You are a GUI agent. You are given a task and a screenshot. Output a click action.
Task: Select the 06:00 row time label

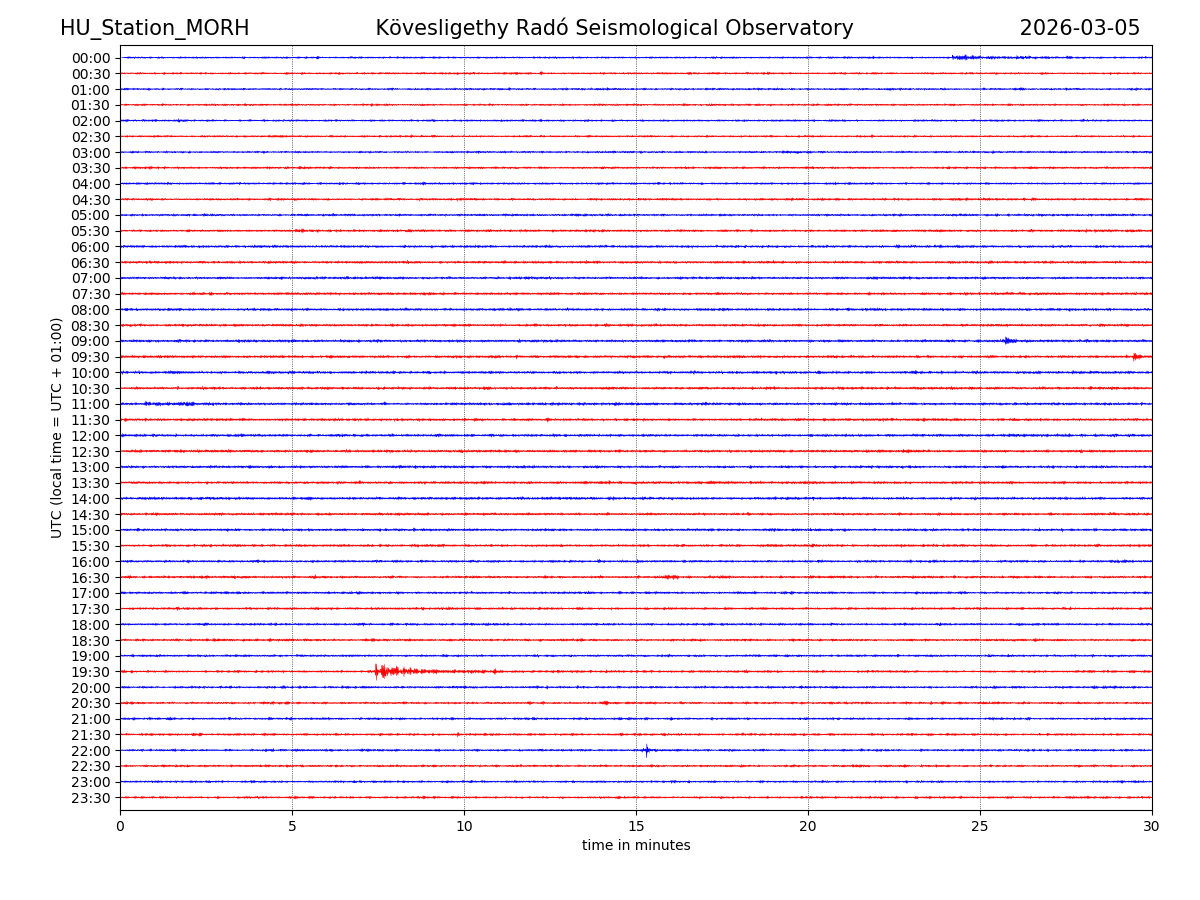coord(90,247)
